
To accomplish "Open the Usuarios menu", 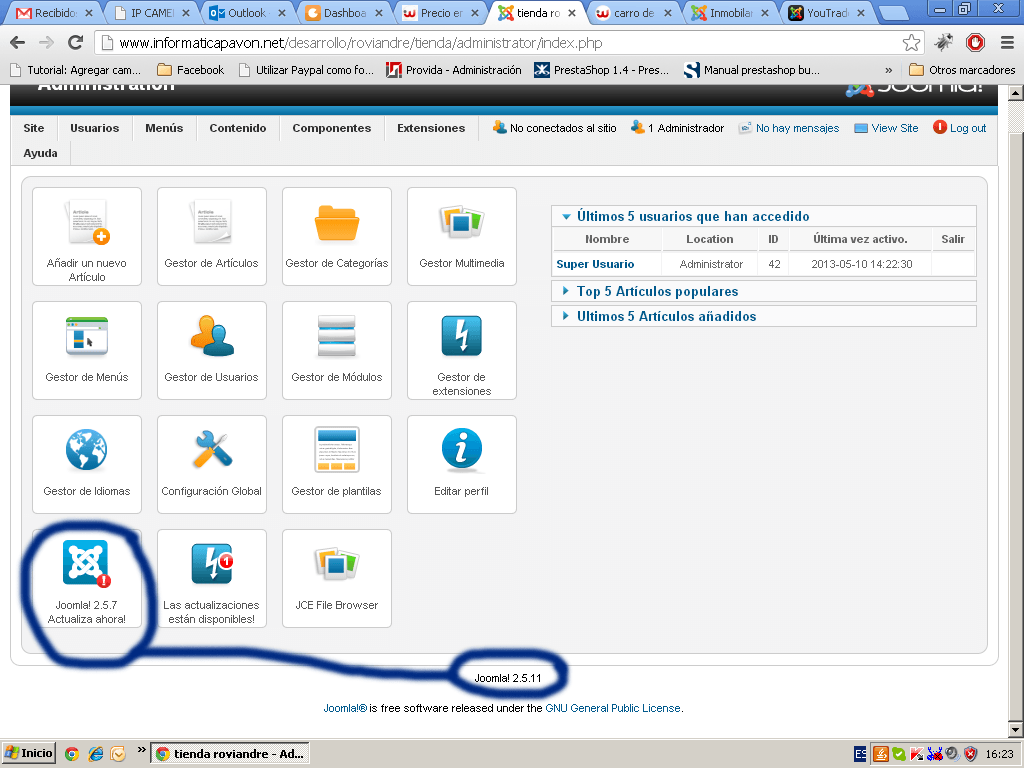I will click(95, 128).
